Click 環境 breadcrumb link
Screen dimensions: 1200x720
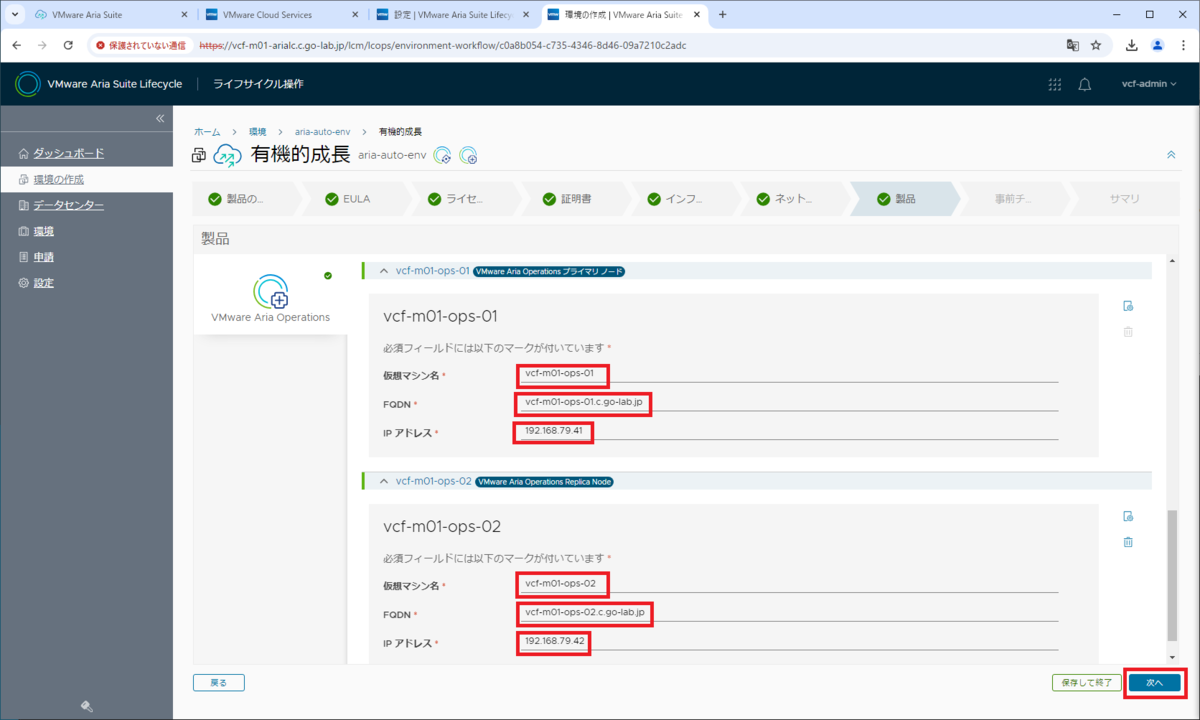258,132
